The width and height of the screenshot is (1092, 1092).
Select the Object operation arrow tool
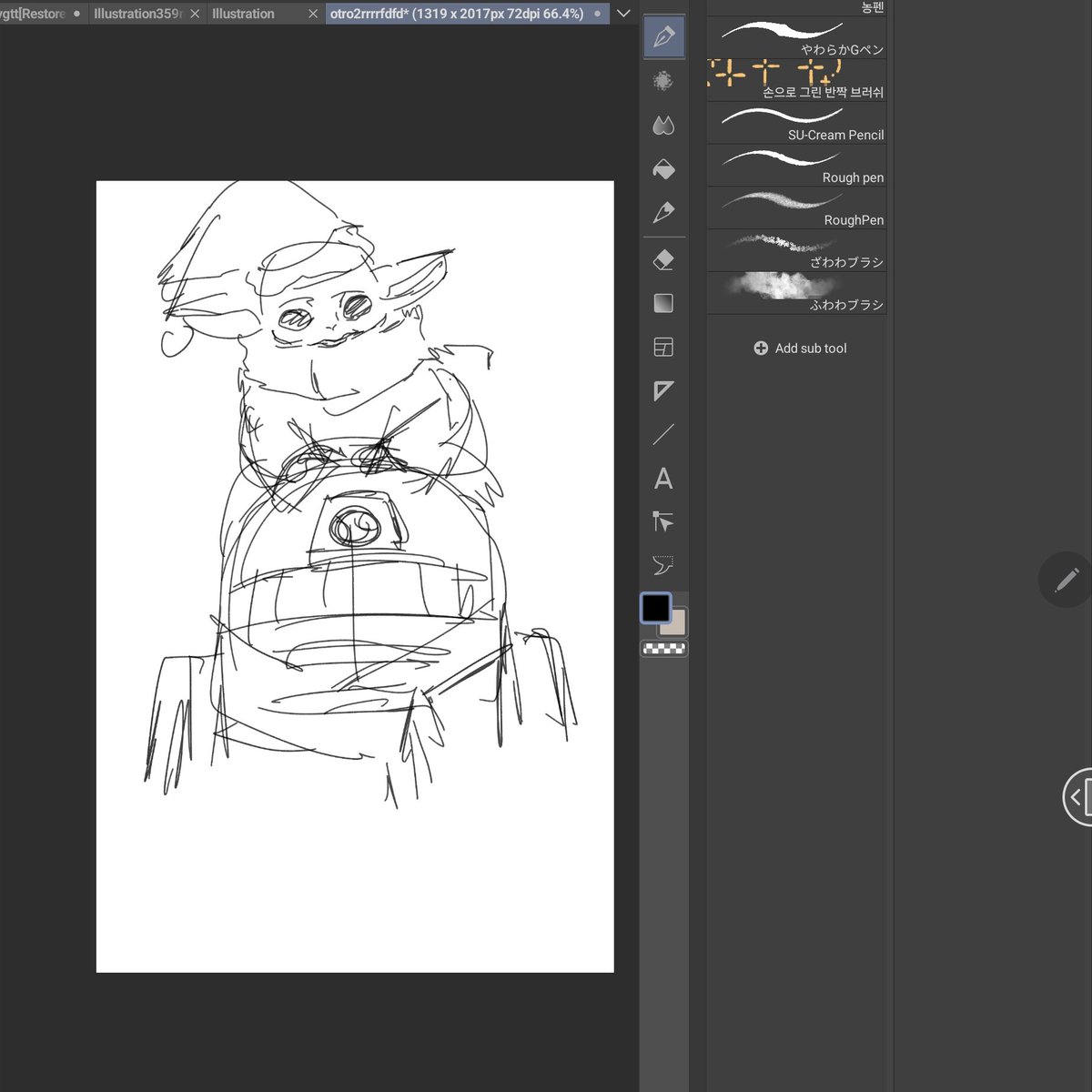(663, 521)
